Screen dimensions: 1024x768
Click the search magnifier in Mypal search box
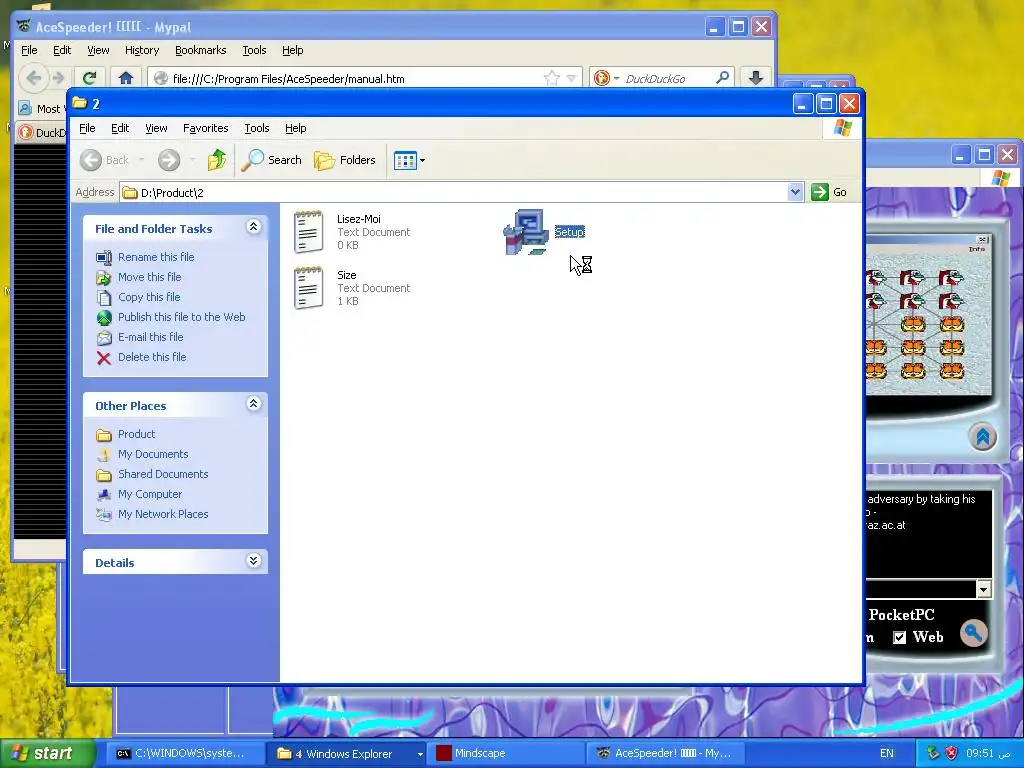point(722,78)
